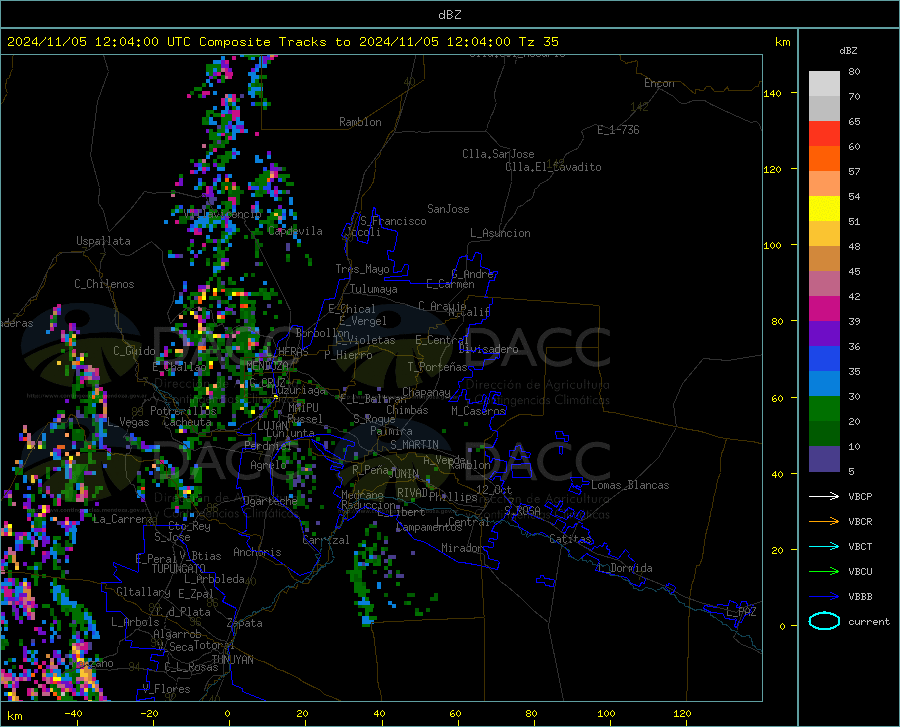Click the Uspallata map label
Screen dimensions: 900x727
click(103, 241)
